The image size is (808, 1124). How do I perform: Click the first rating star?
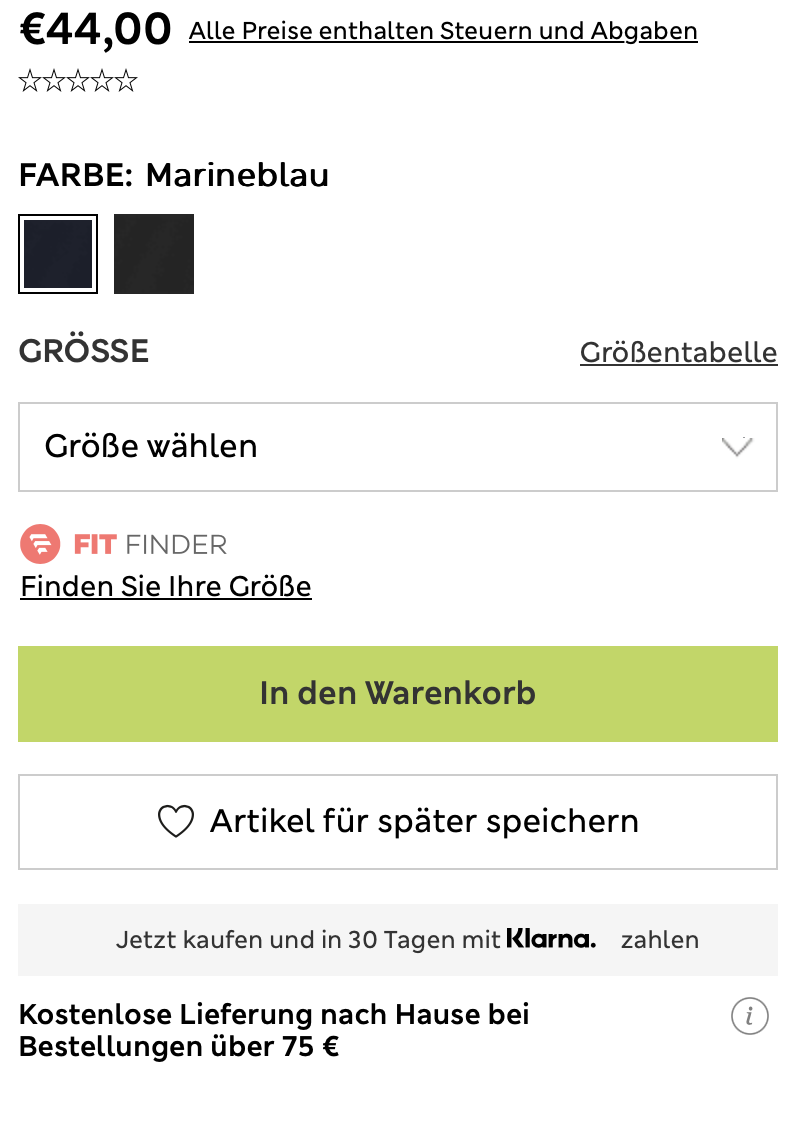pos(28,79)
